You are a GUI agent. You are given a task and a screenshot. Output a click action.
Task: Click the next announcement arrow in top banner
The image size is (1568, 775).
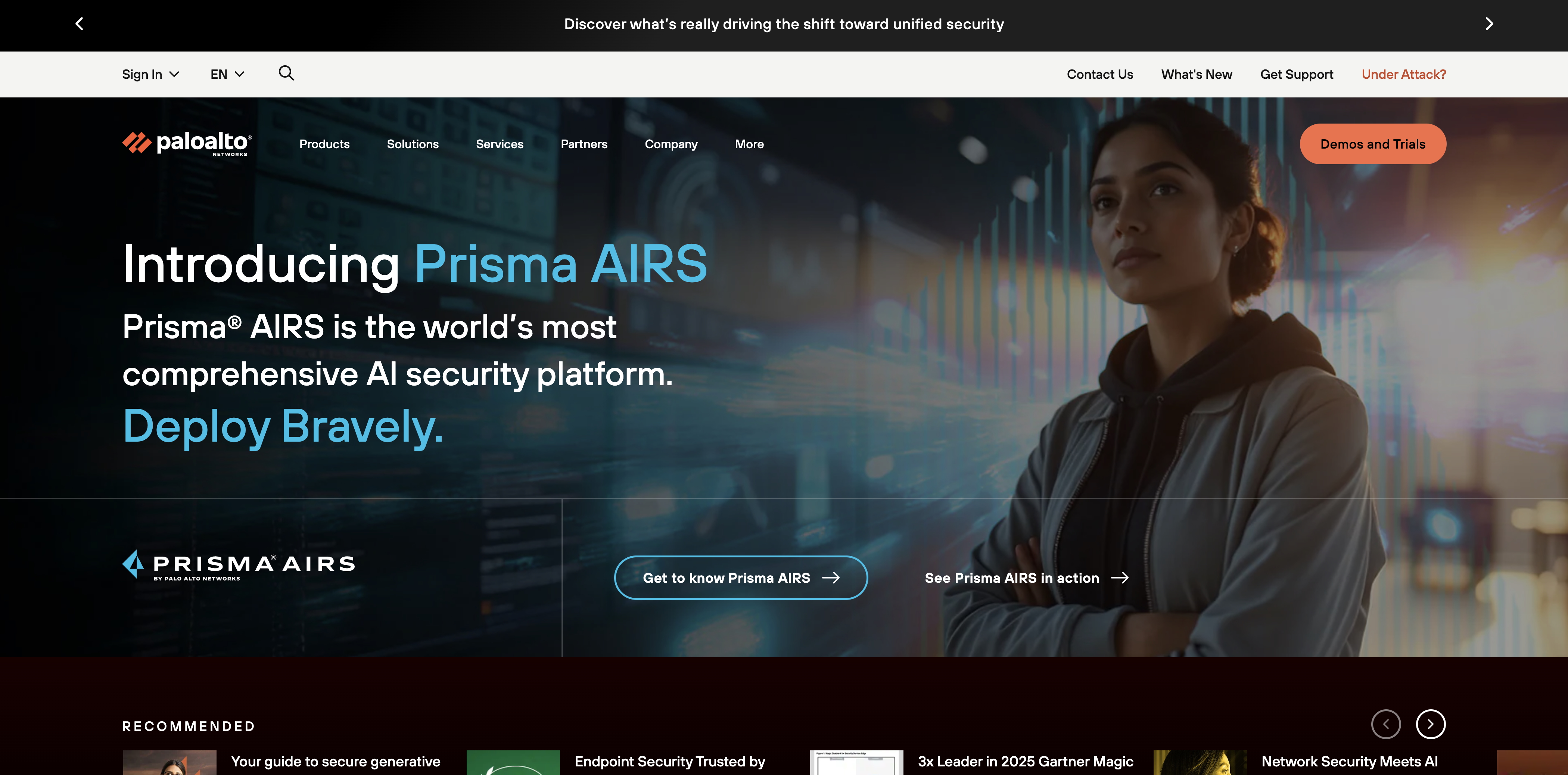pos(1489,24)
